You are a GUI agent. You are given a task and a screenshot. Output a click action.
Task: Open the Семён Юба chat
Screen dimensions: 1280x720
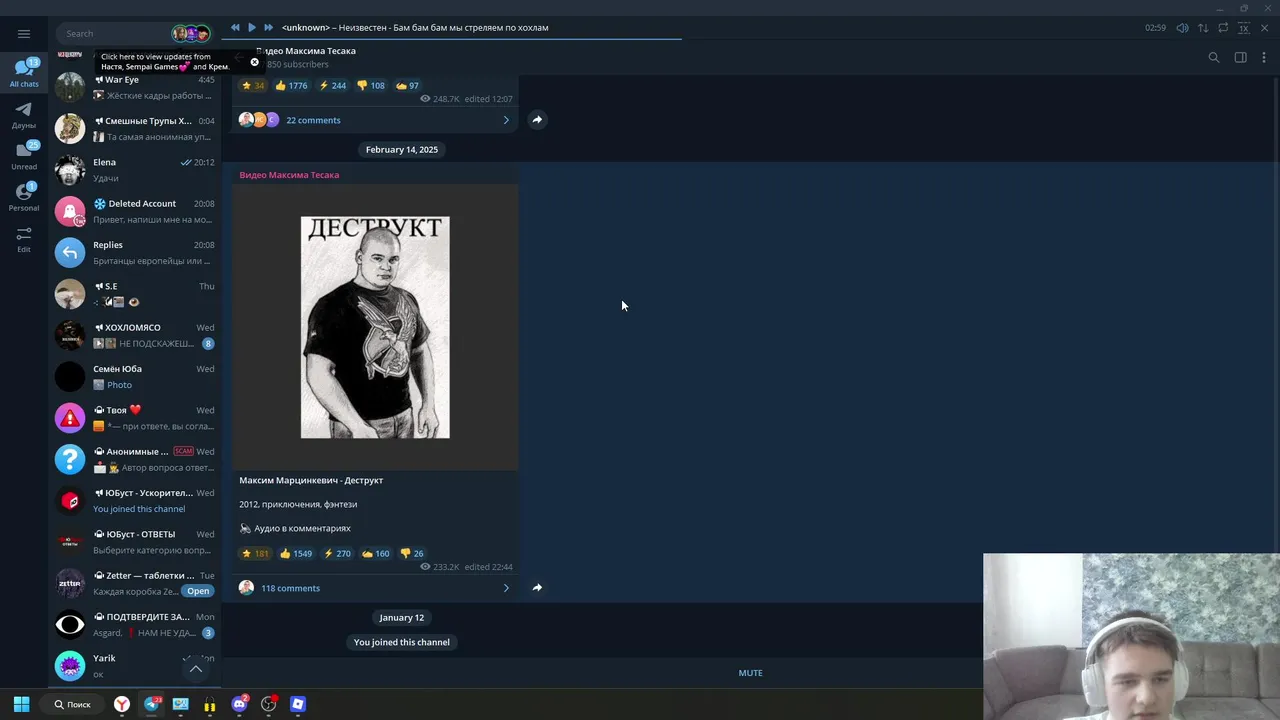pos(135,376)
